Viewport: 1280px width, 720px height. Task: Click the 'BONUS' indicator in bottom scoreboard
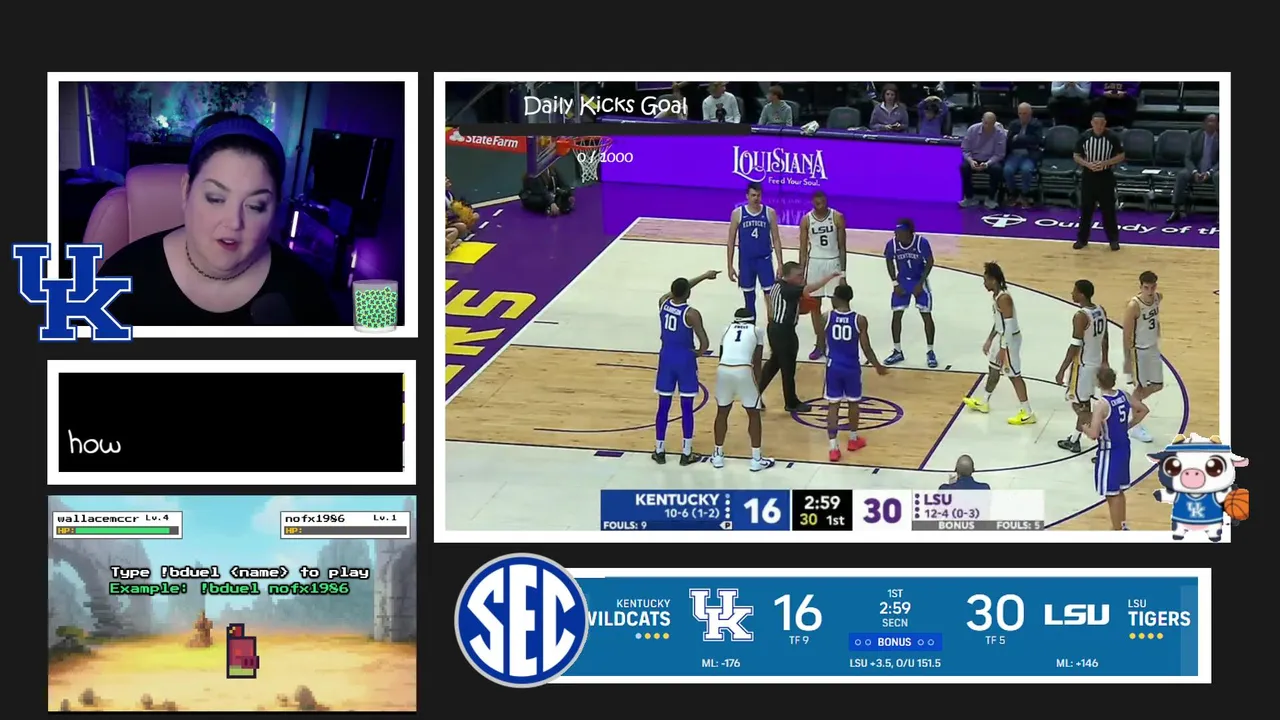[x=895, y=642]
